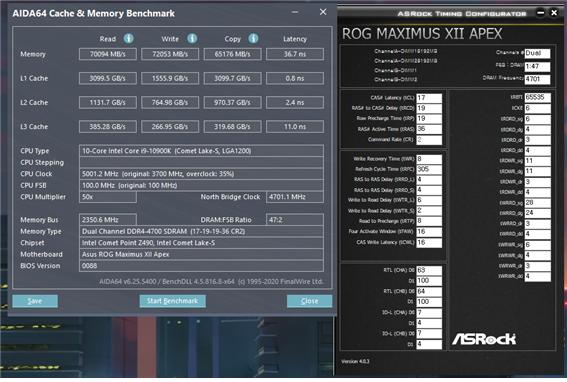Click the tRDWR_sg field showing 11
Screen dimensions: 567x382
point(538,161)
